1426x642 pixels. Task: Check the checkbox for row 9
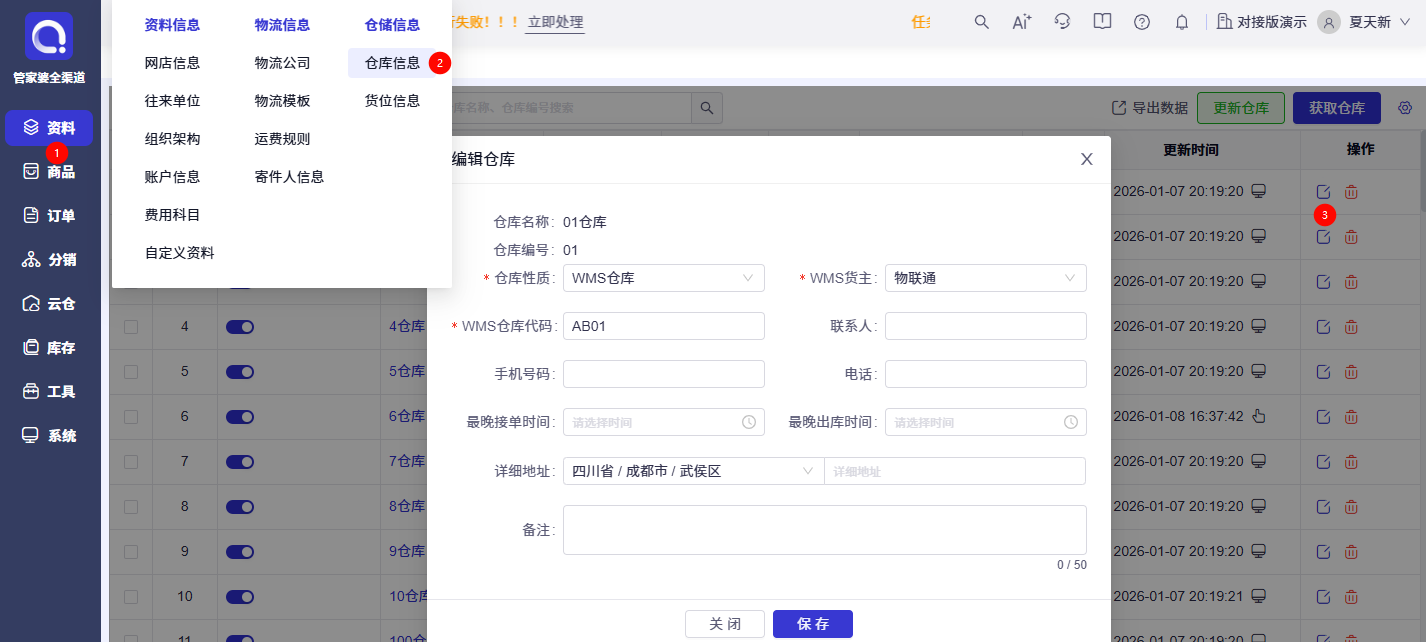pos(131,551)
